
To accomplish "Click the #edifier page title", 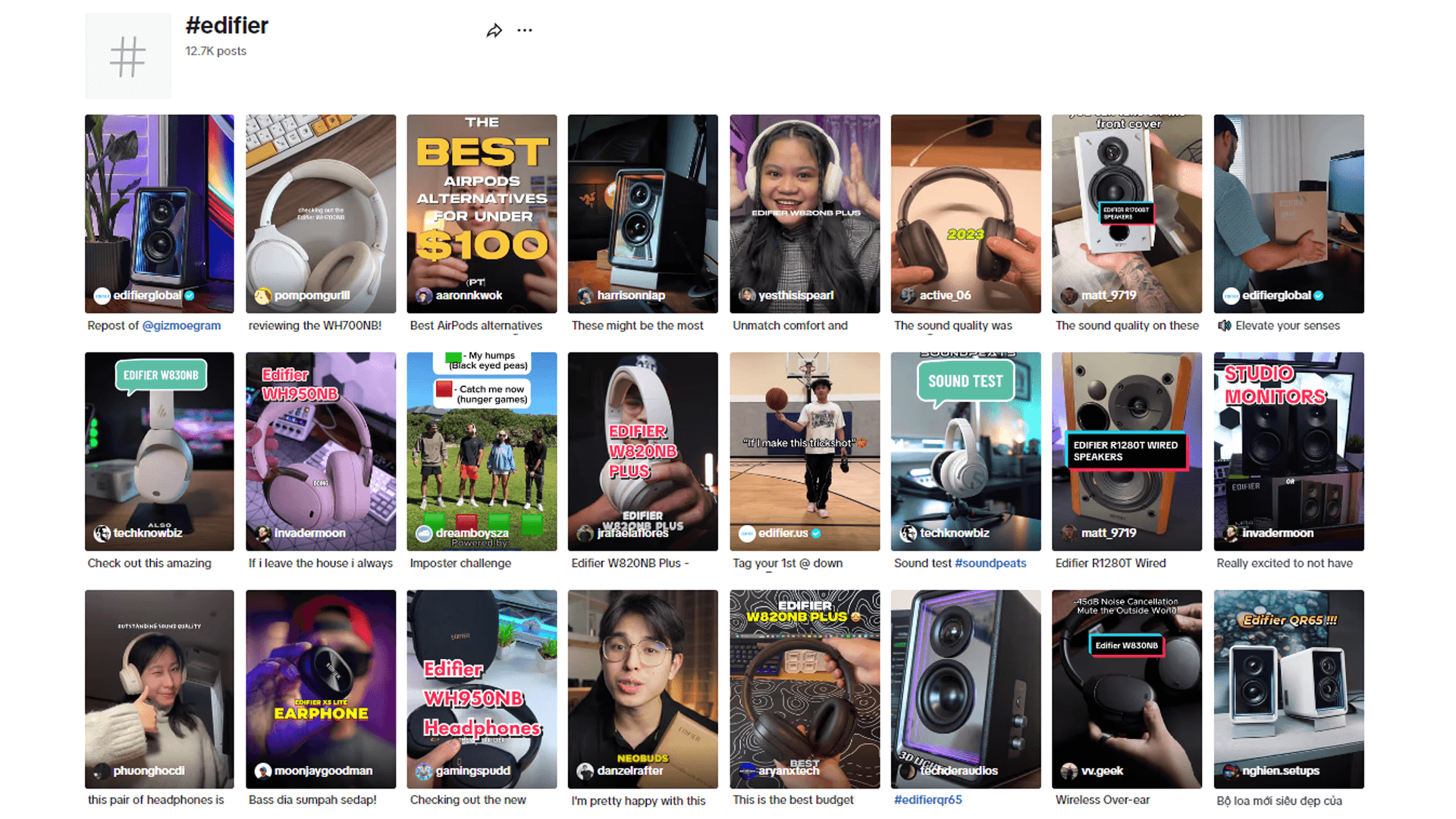I will pyautogui.click(x=227, y=25).
